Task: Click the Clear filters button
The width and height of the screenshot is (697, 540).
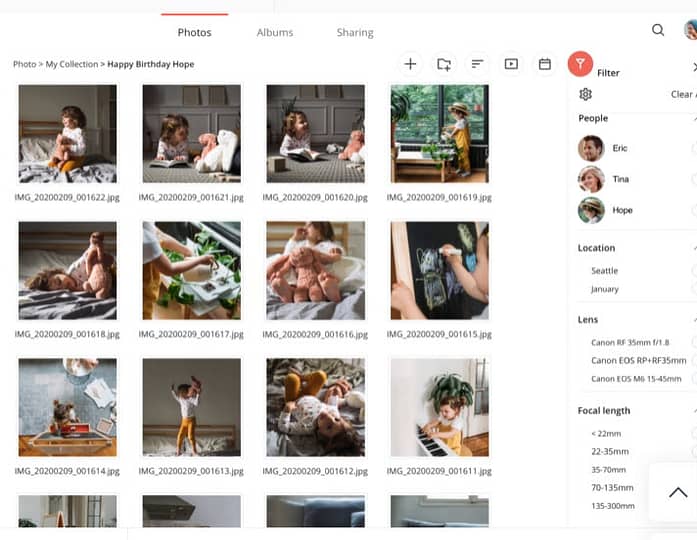Action: 684,94
